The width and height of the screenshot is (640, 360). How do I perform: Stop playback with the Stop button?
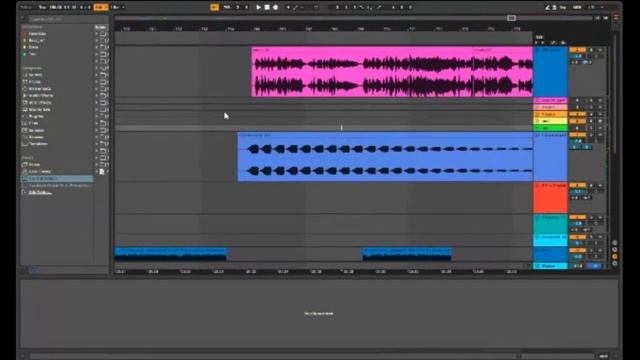pos(267,7)
